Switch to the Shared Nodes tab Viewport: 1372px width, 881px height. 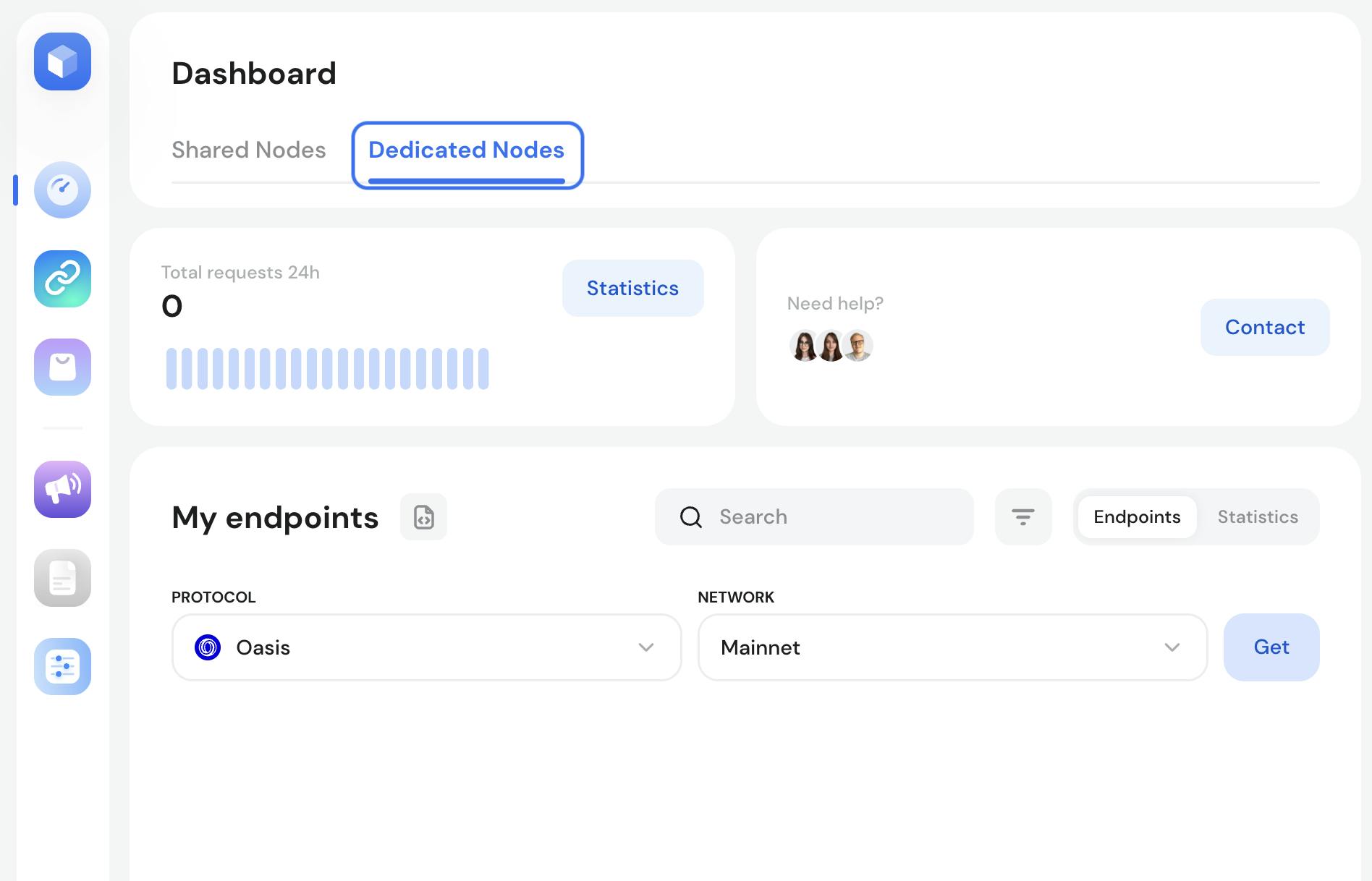(249, 150)
